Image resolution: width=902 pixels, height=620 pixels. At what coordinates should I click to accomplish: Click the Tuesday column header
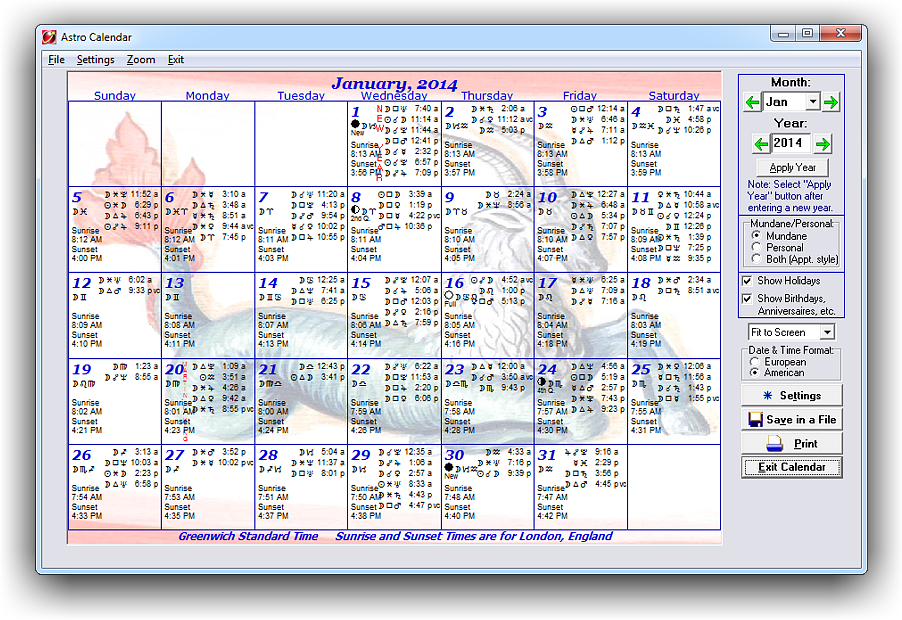click(x=301, y=96)
